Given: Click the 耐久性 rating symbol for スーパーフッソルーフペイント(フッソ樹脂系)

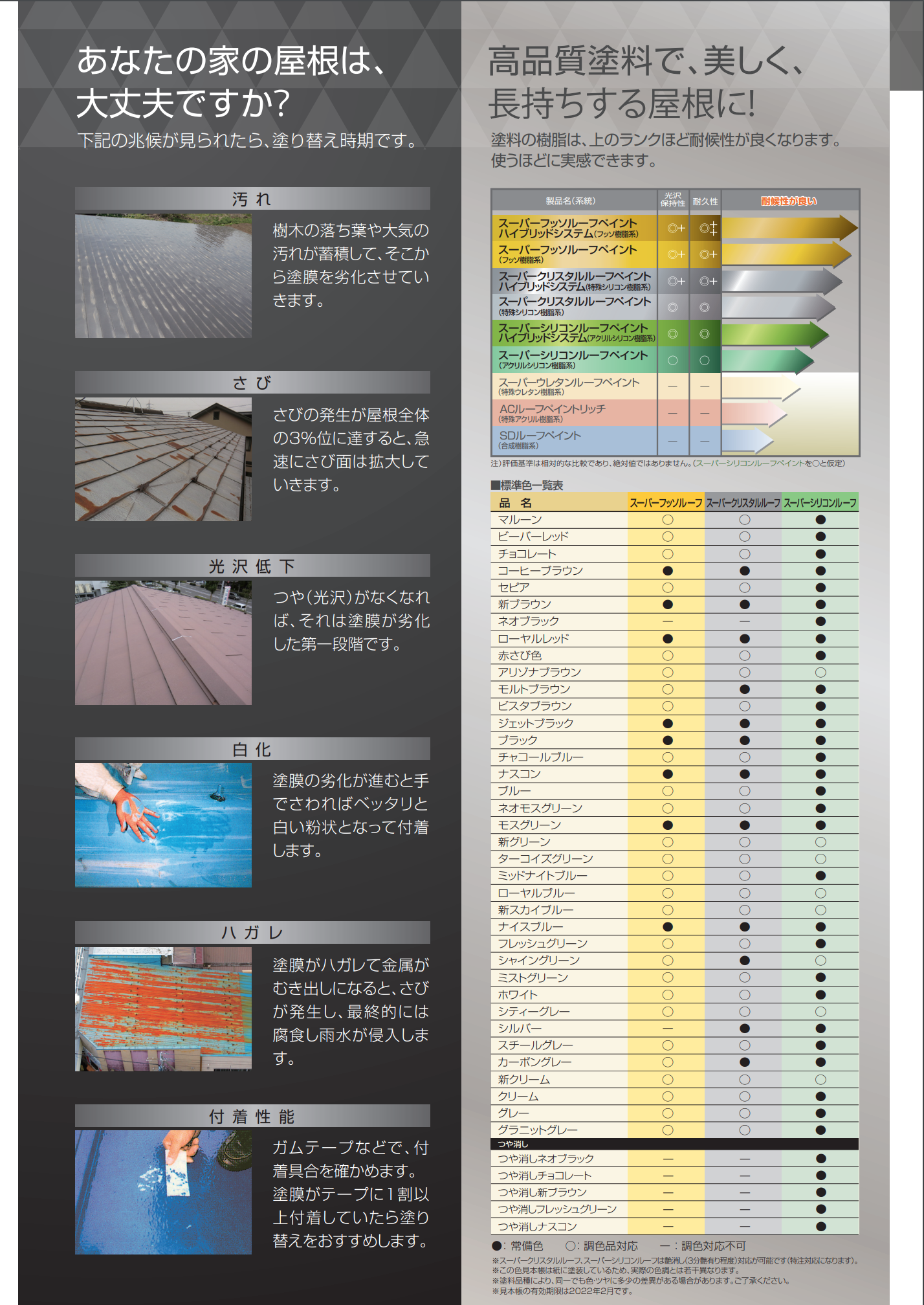Looking at the screenshot, I should (x=706, y=254).
